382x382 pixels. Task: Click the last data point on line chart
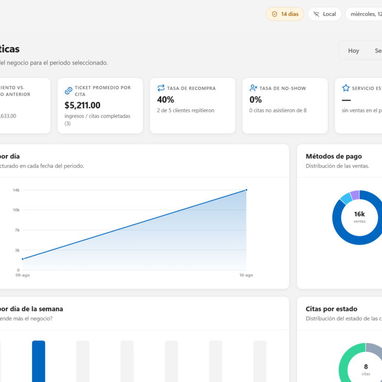pos(246,190)
